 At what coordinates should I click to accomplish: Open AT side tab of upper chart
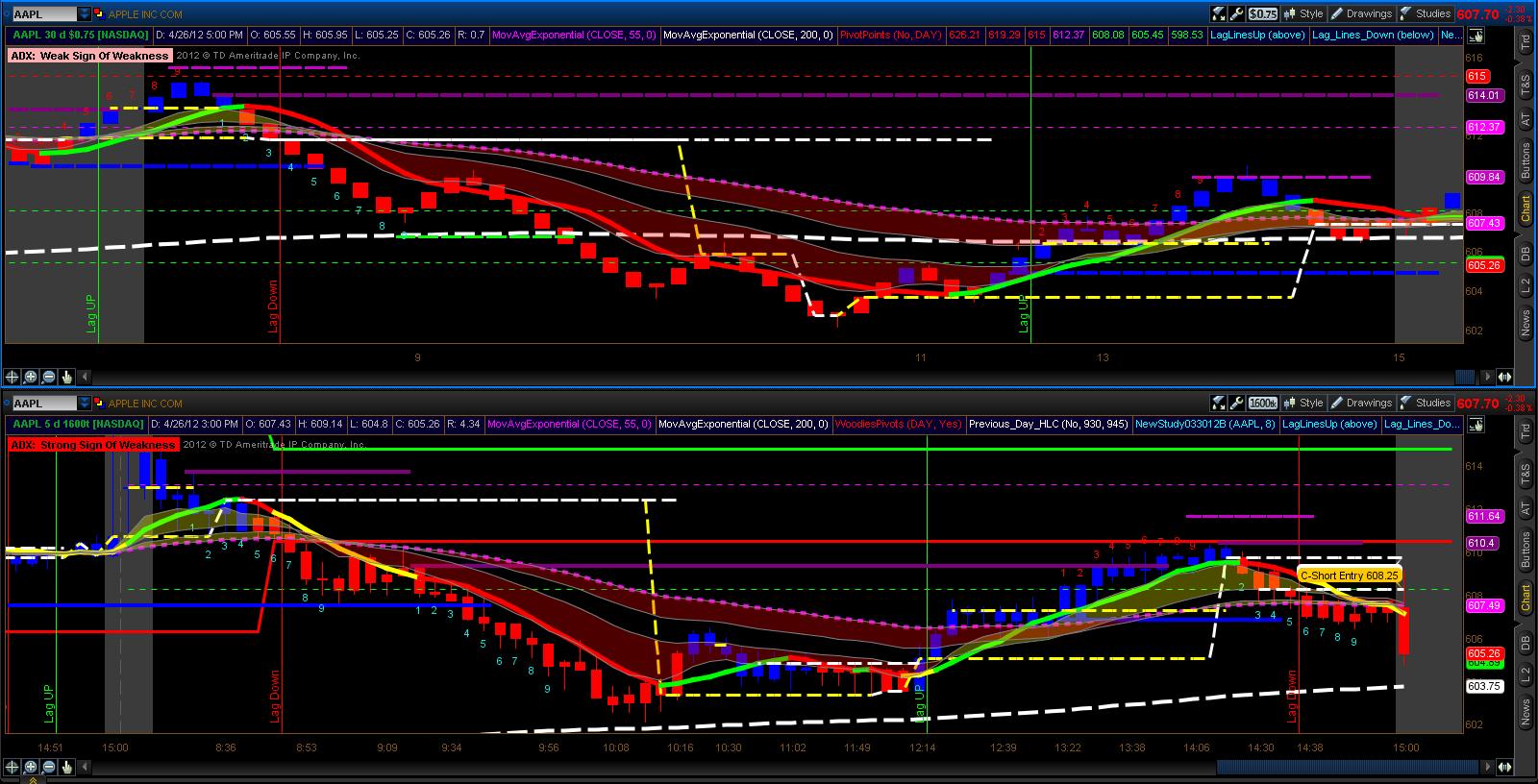(x=1525, y=120)
